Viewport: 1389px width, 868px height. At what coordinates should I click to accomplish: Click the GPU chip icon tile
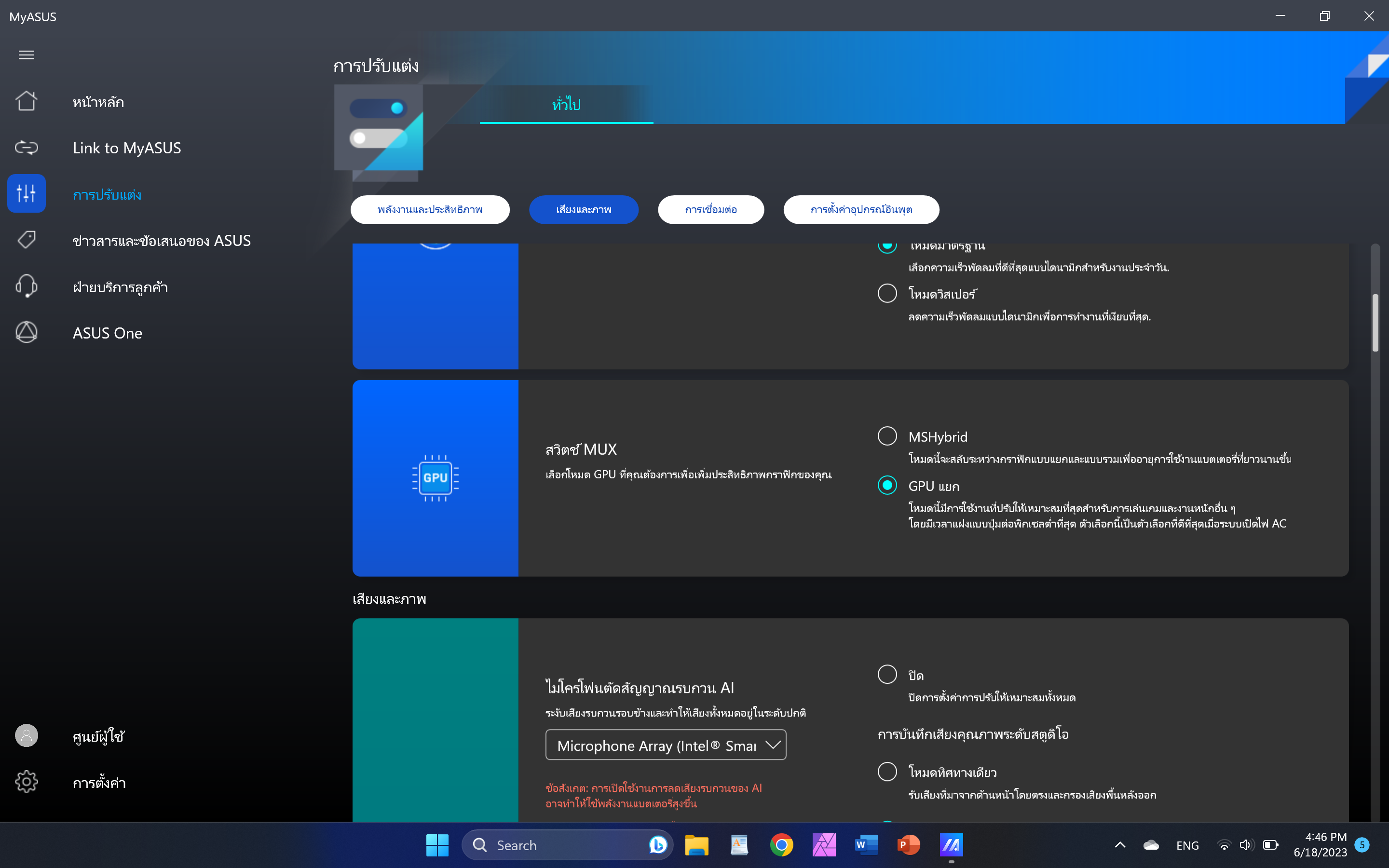pos(435,478)
